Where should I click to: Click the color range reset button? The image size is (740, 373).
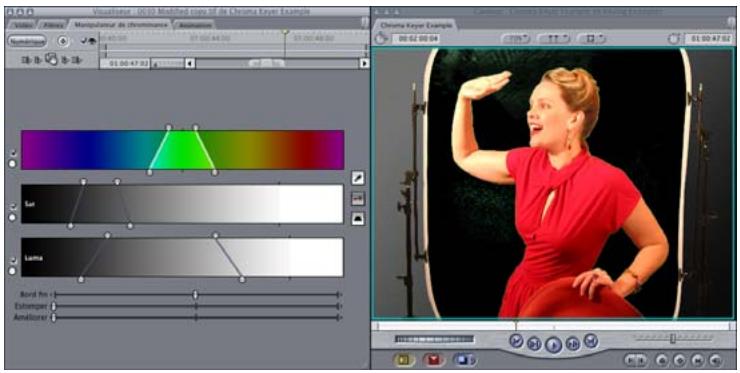(x=12, y=164)
